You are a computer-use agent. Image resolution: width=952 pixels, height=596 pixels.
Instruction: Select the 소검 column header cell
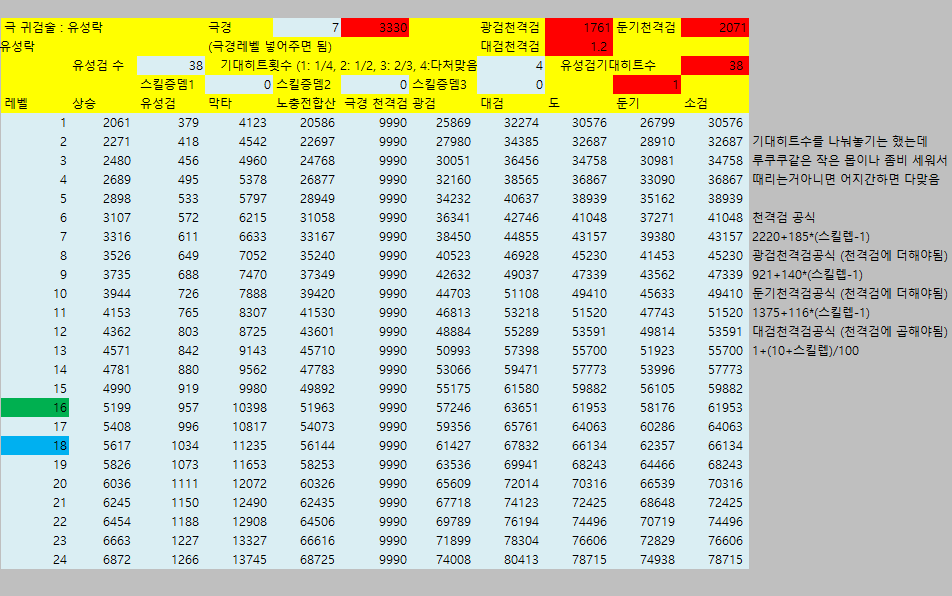tap(715, 104)
